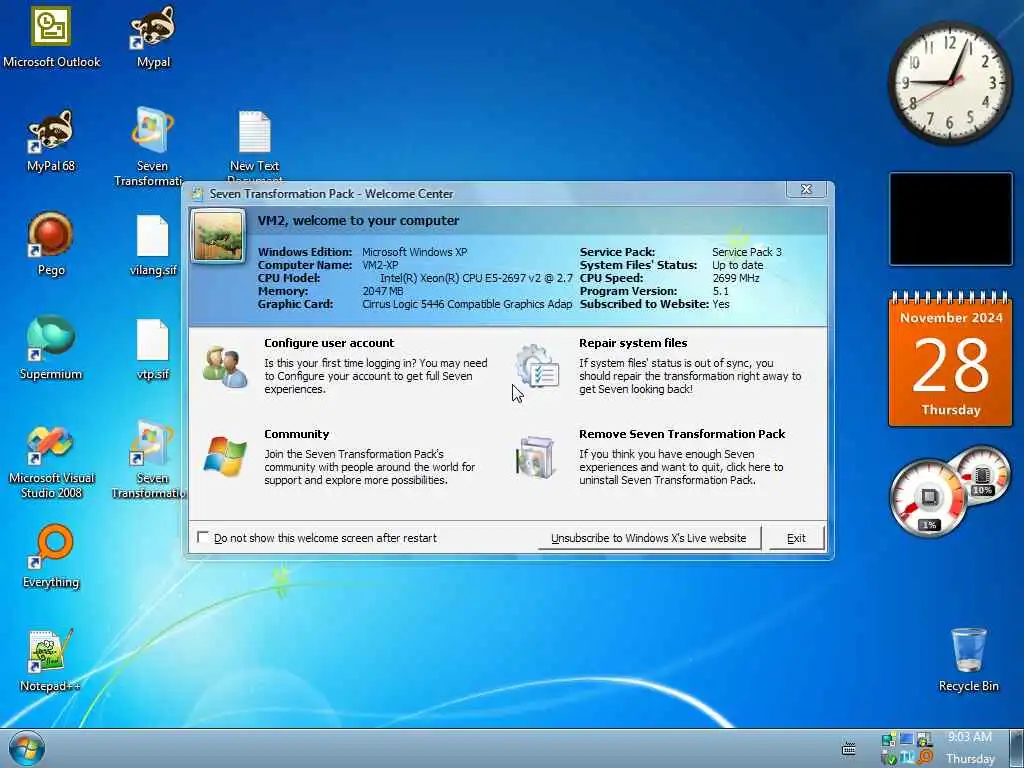Viewport: 1024px width, 768px height.
Task: Click the teal TU tray icon
Action: tap(907, 758)
